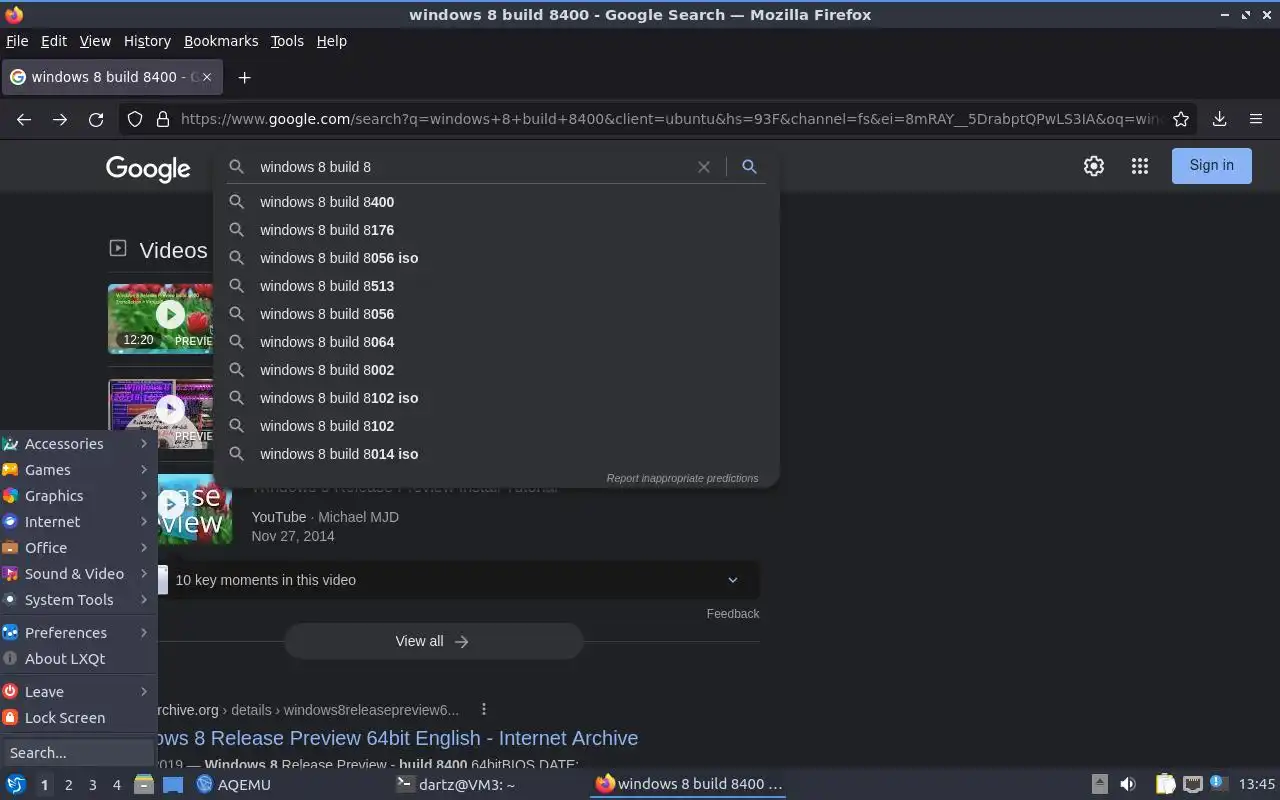
Task: Open the File menu
Action: (17, 41)
